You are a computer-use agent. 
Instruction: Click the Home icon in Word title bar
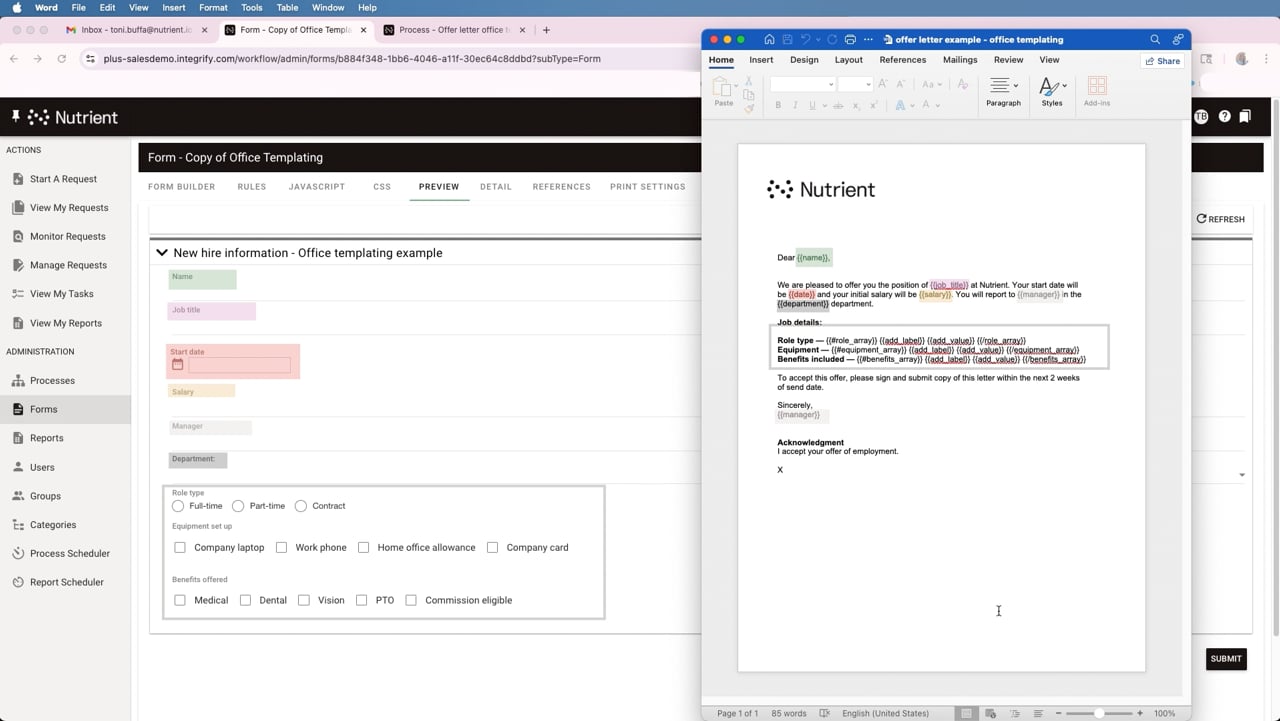(x=769, y=40)
